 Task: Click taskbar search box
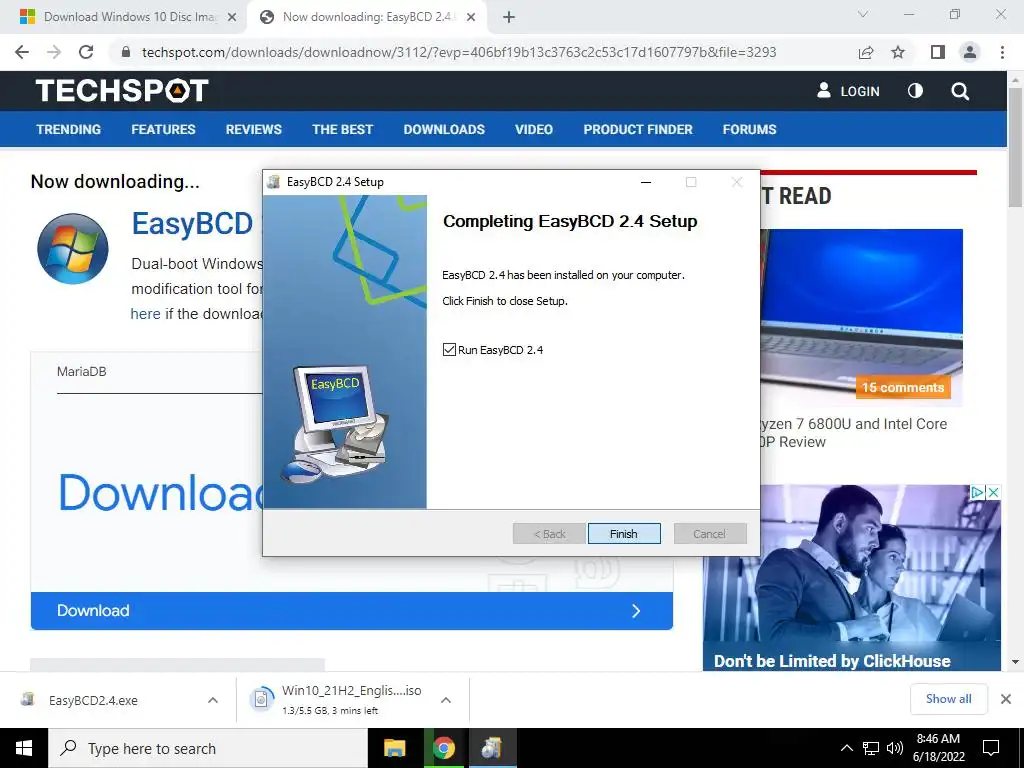point(208,748)
